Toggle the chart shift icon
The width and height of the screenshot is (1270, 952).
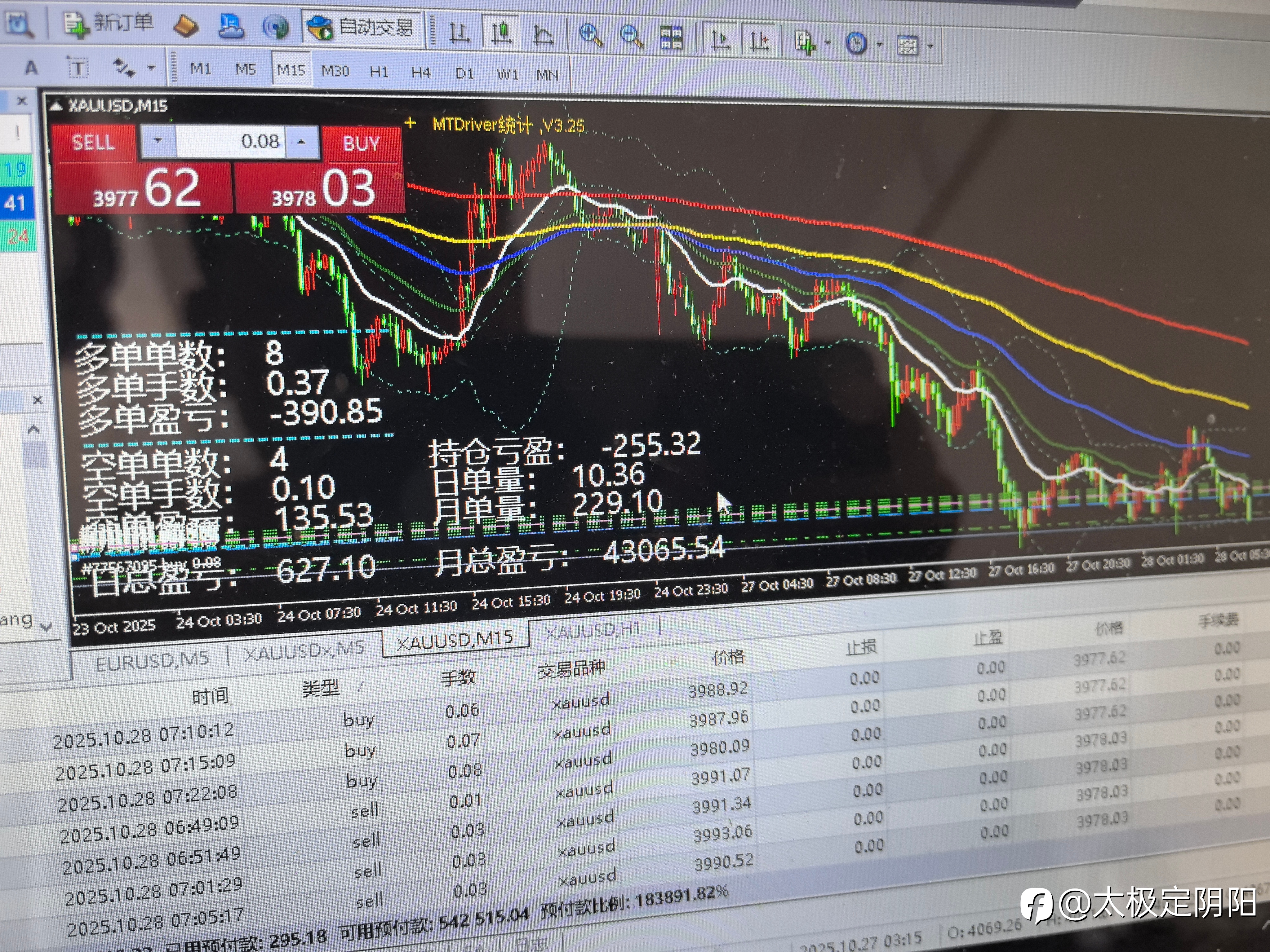759,41
